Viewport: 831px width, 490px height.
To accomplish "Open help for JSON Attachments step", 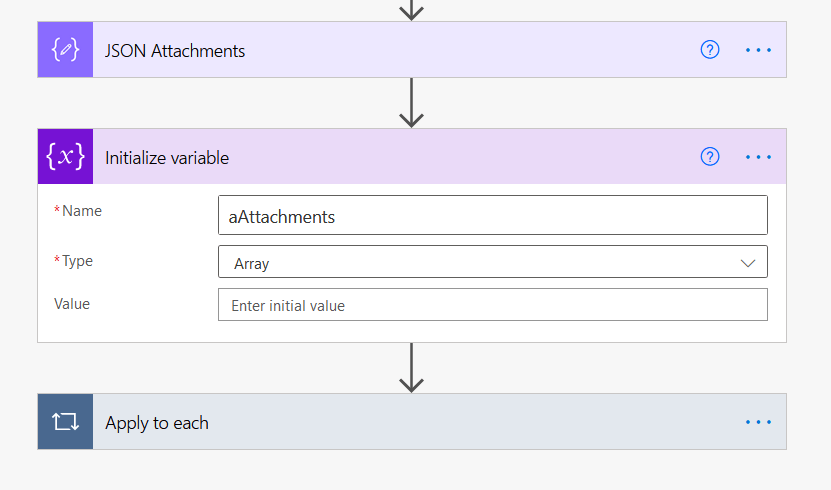I will (710, 50).
